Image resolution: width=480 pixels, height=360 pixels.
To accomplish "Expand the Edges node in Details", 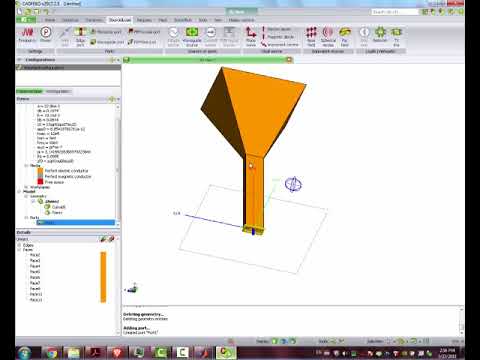I will tap(19, 245).
